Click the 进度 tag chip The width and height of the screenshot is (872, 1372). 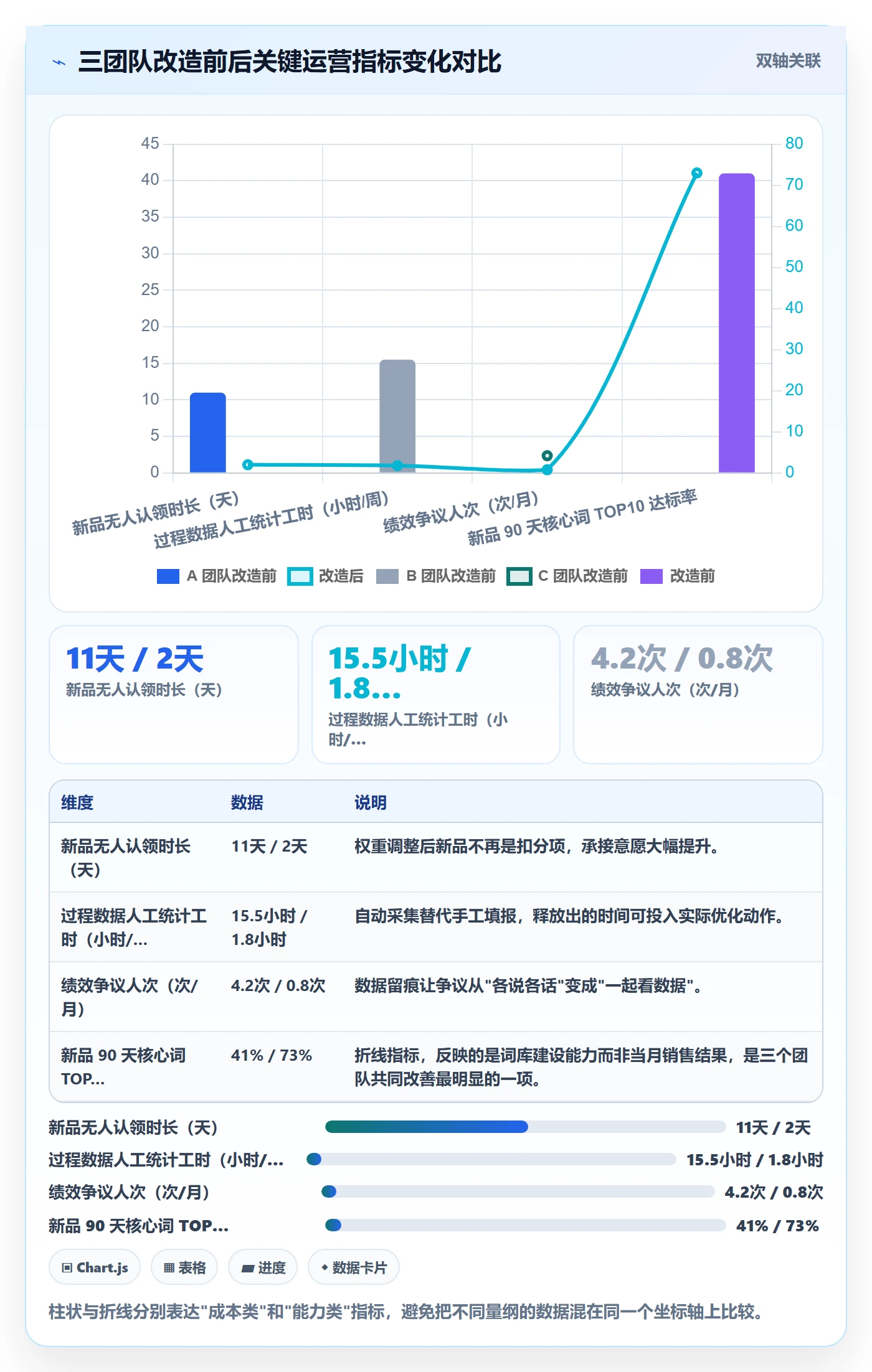[x=263, y=1267]
